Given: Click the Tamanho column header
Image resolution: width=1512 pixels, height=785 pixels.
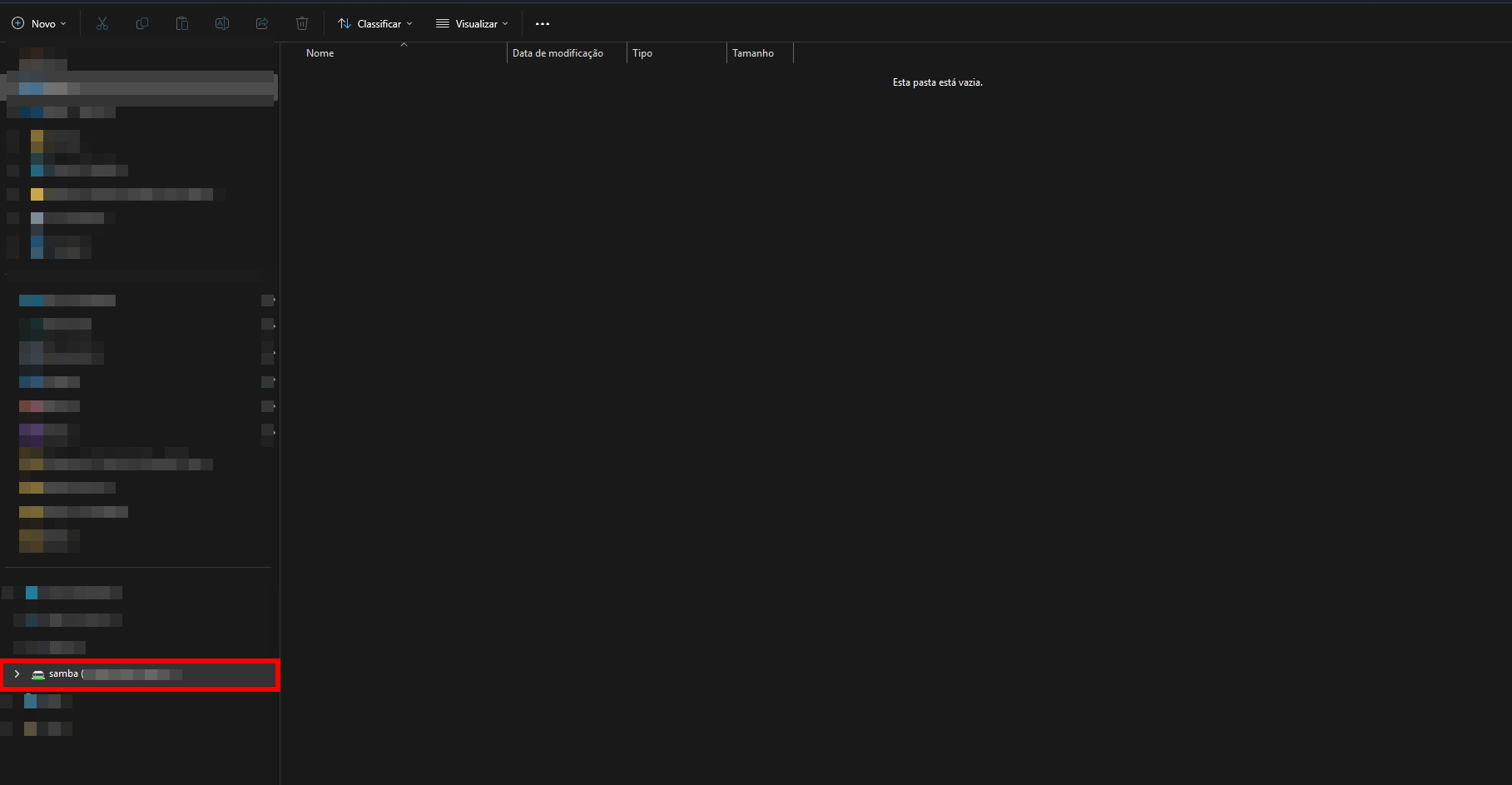Looking at the screenshot, I should (753, 53).
